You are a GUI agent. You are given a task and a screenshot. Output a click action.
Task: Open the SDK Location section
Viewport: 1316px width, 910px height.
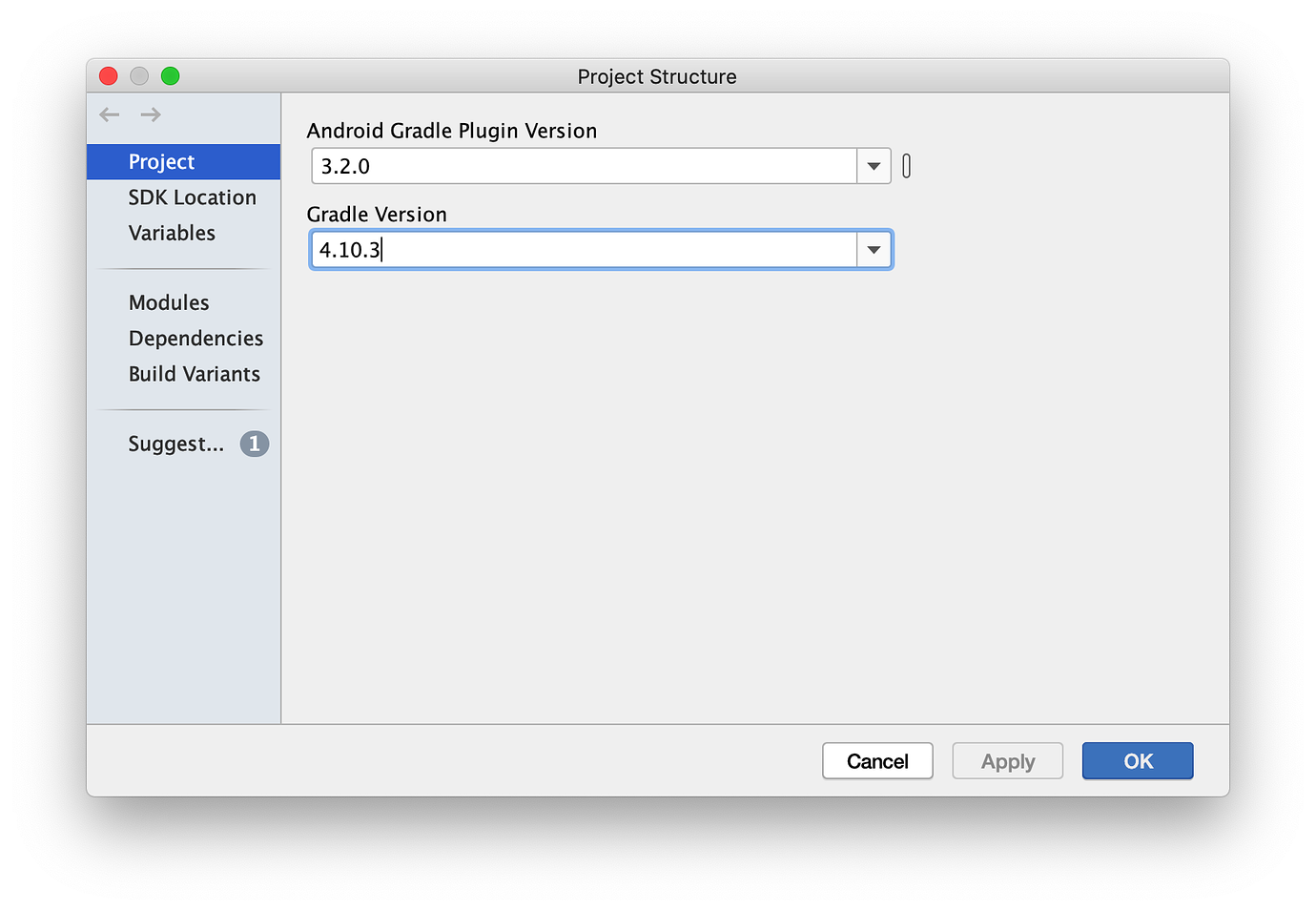(192, 197)
